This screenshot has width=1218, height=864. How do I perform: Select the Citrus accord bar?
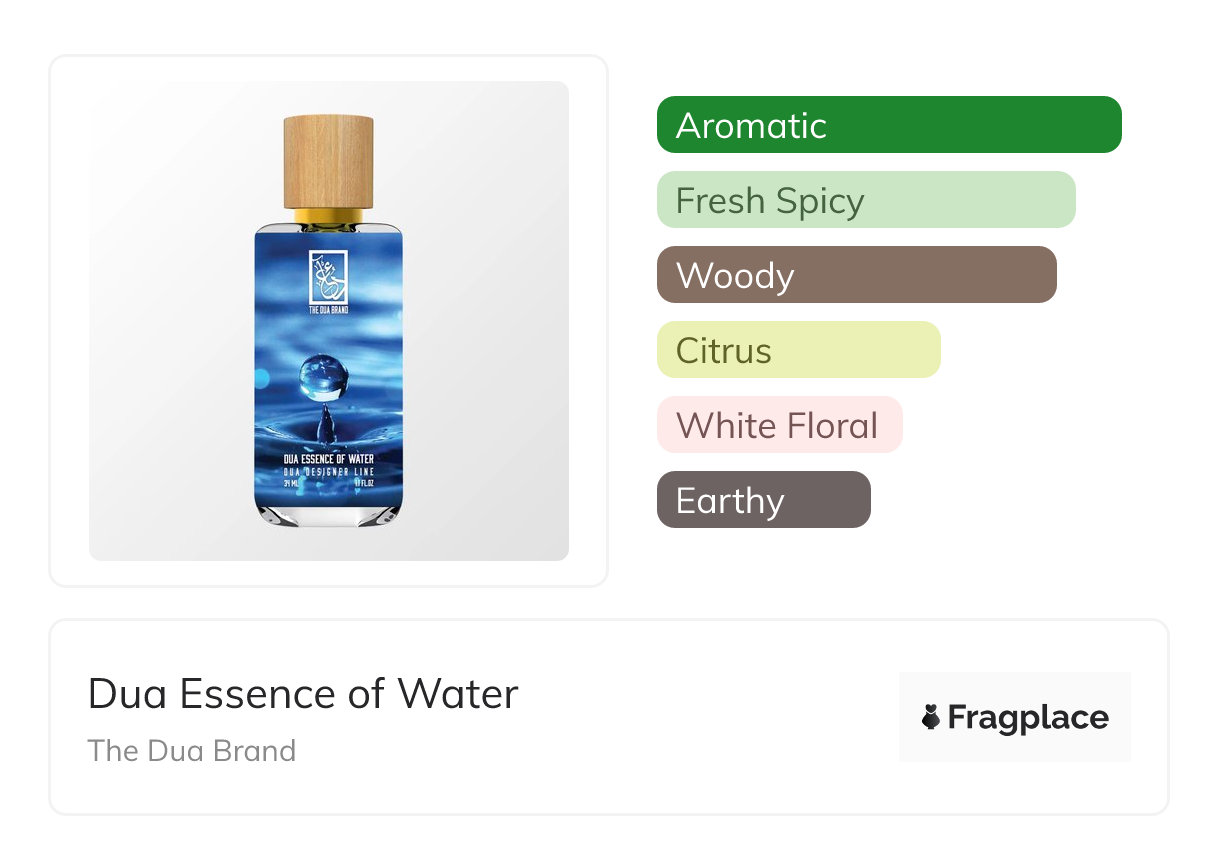(798, 350)
